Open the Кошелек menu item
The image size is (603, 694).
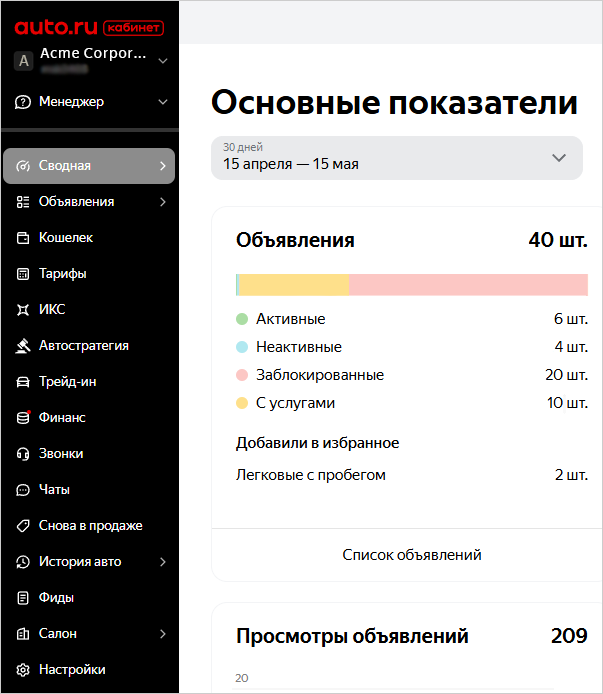point(89,238)
